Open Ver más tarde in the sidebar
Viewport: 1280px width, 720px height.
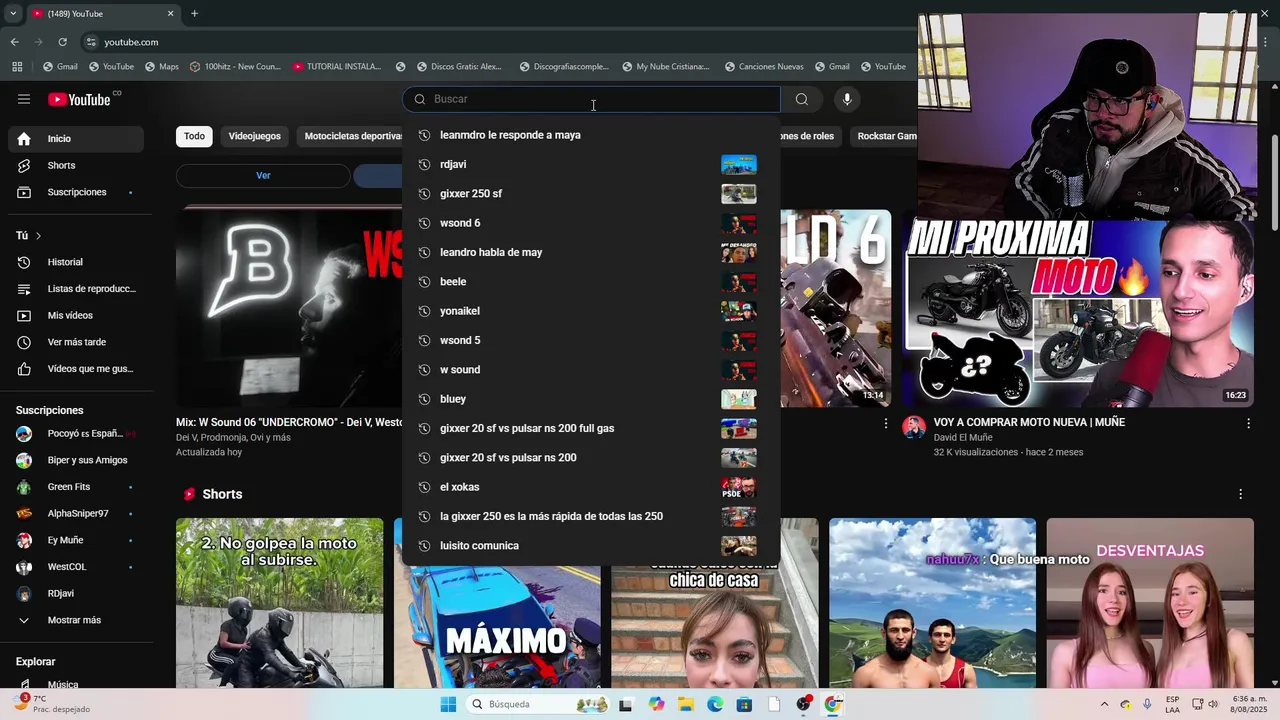(76, 342)
